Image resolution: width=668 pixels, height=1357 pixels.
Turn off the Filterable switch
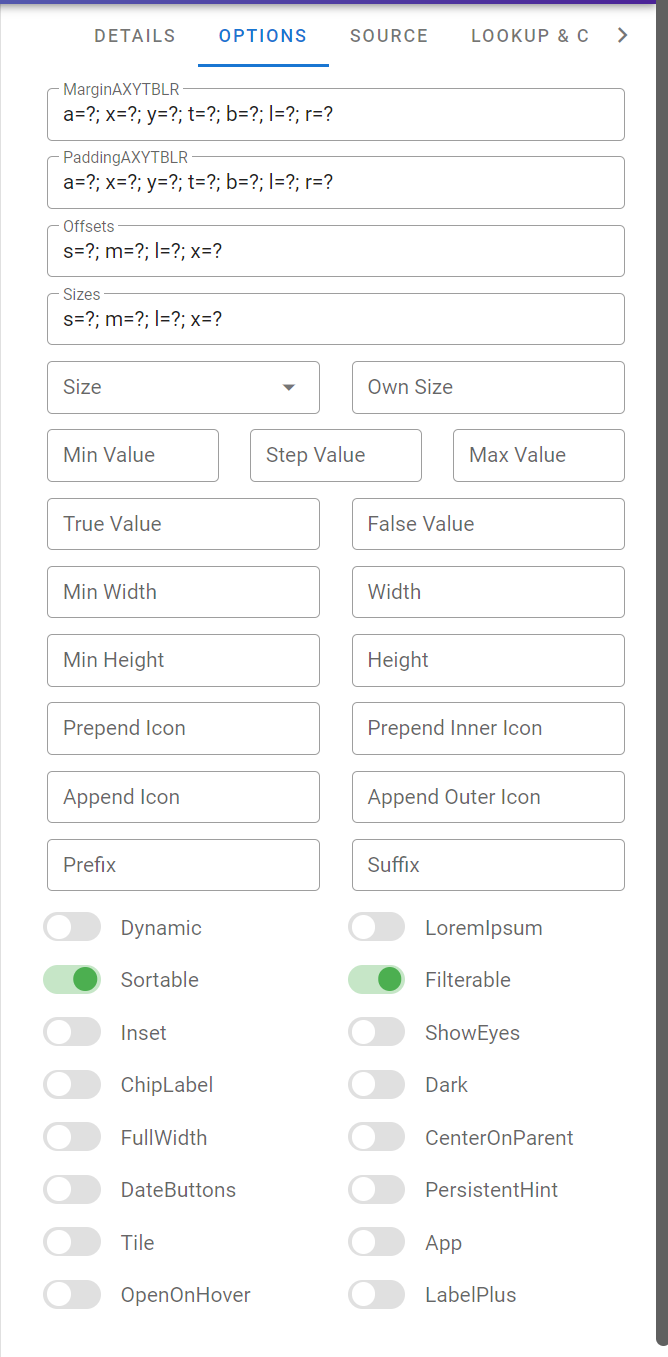pyautogui.click(x=377, y=980)
